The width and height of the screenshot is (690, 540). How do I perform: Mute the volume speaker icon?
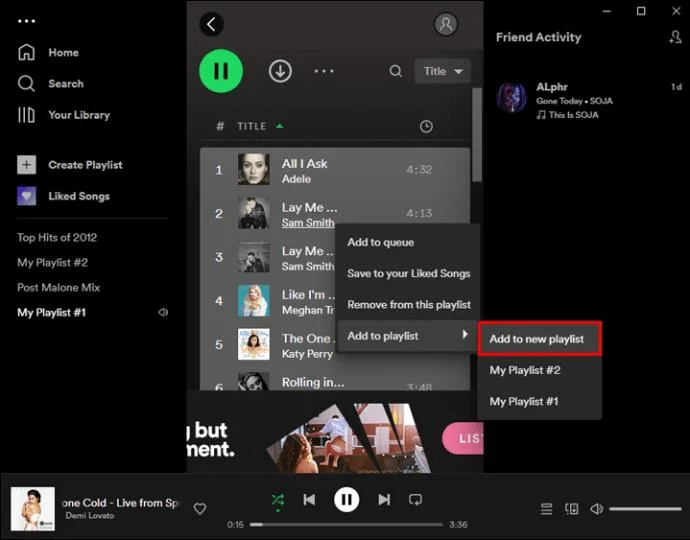(596, 509)
